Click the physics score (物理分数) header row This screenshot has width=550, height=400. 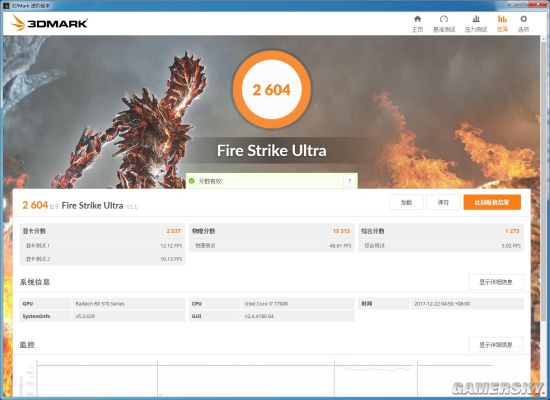coord(271,231)
